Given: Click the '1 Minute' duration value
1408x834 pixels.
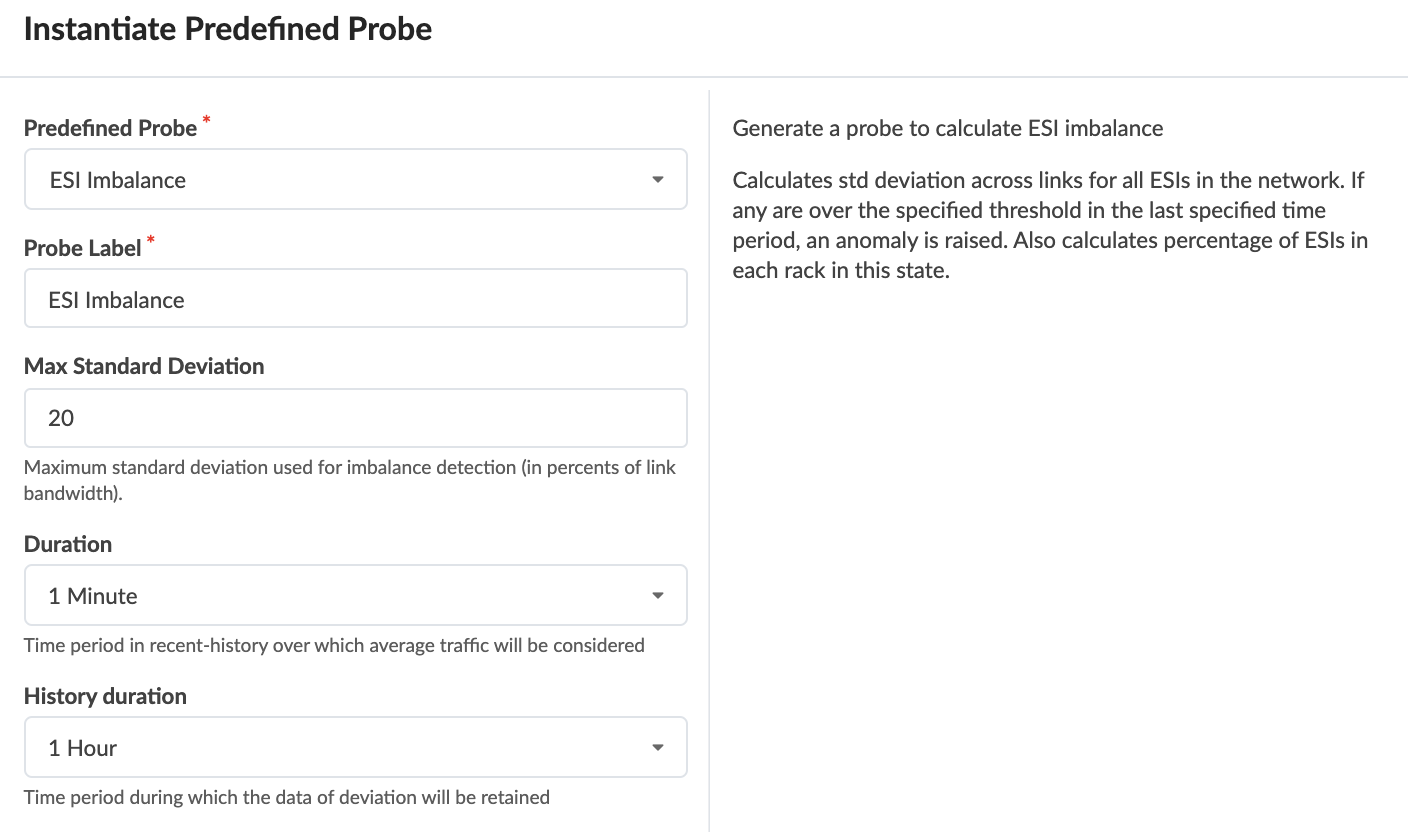Looking at the screenshot, I should (93, 596).
